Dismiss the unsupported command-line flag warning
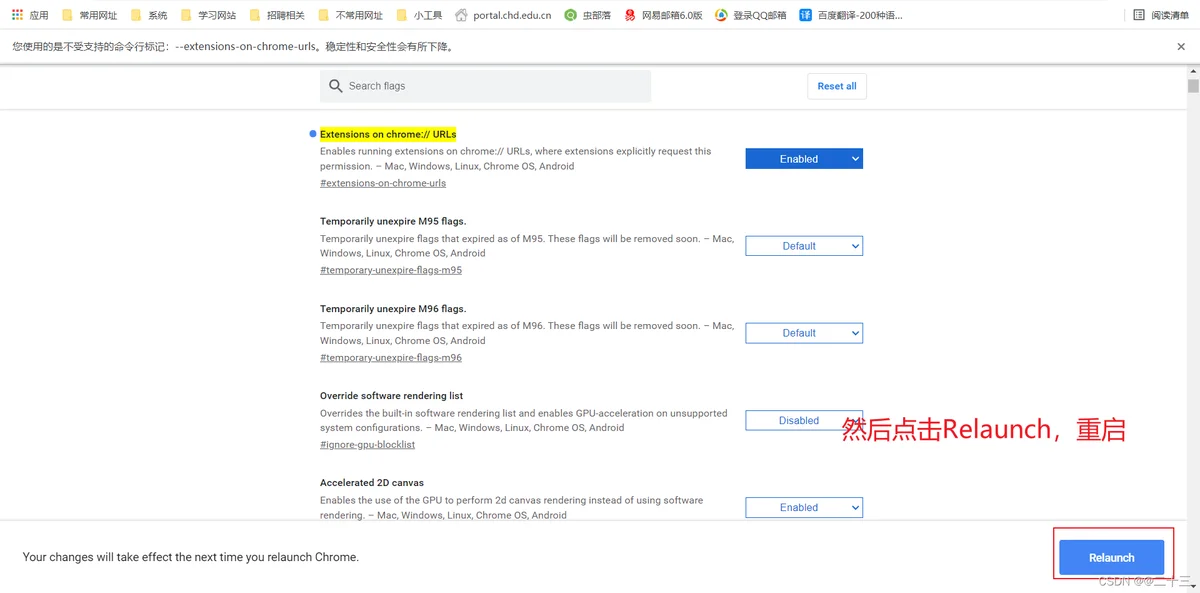The height and width of the screenshot is (593, 1200). click(1182, 46)
